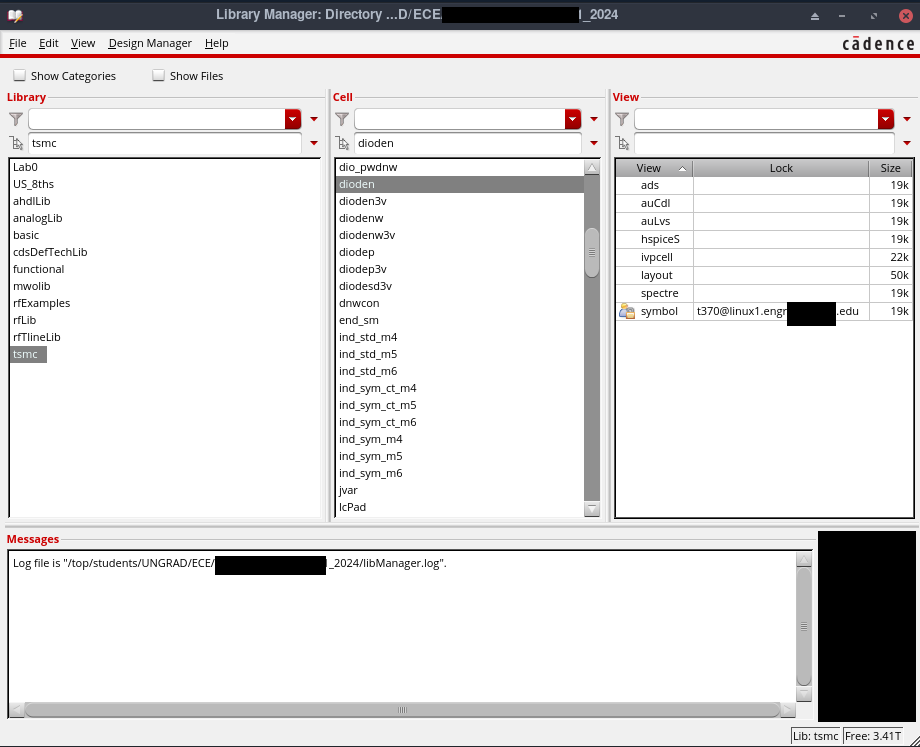Click the Cell list vertical scrollbar thumb
The width and height of the screenshot is (920, 747).
592,252
